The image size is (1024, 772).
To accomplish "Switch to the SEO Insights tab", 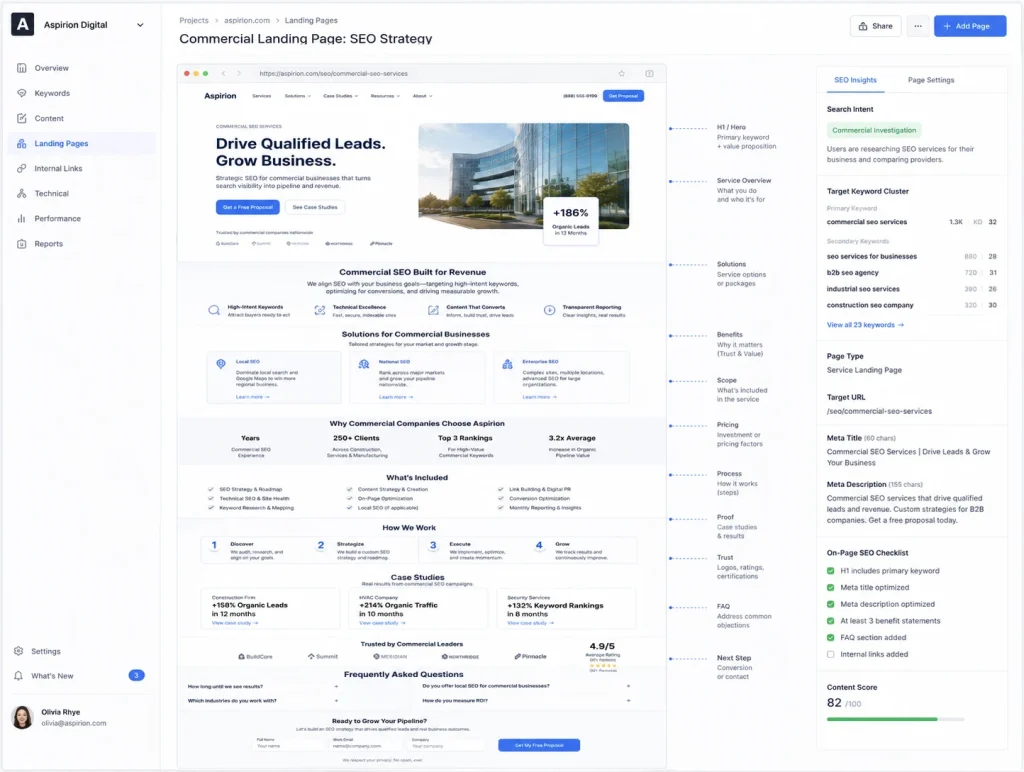I will [855, 80].
